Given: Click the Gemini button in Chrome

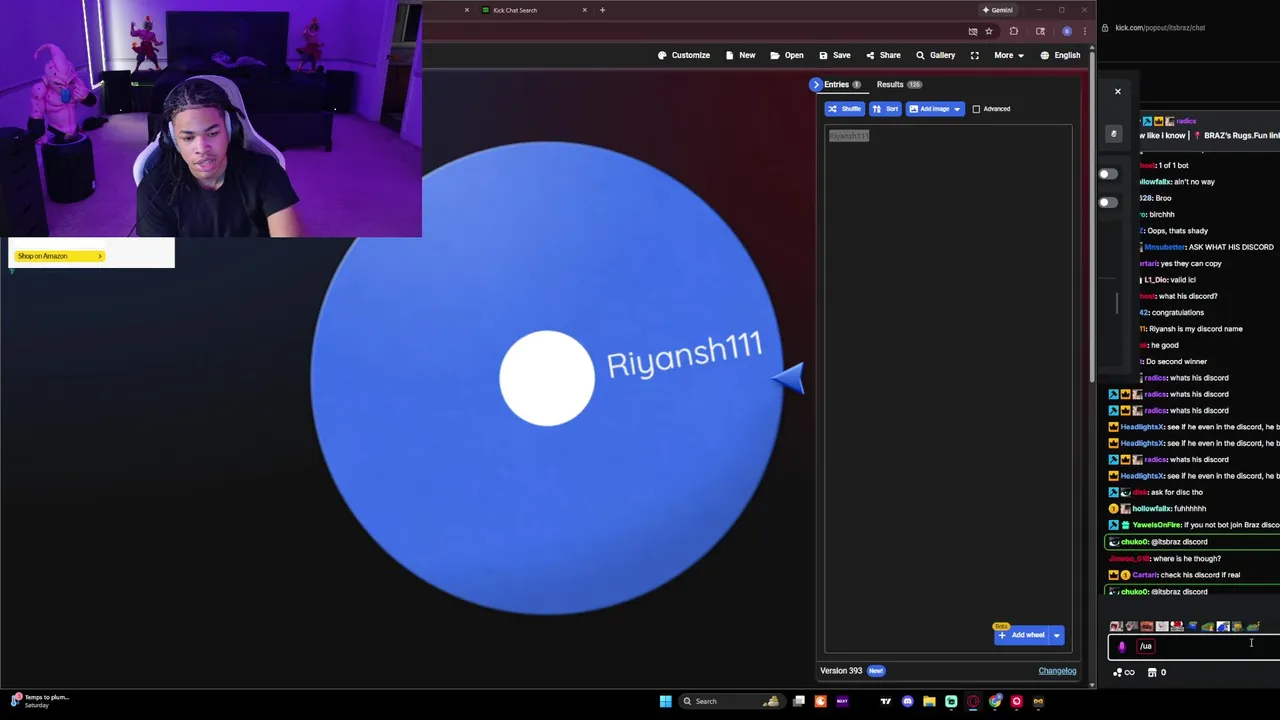Looking at the screenshot, I should (998, 10).
